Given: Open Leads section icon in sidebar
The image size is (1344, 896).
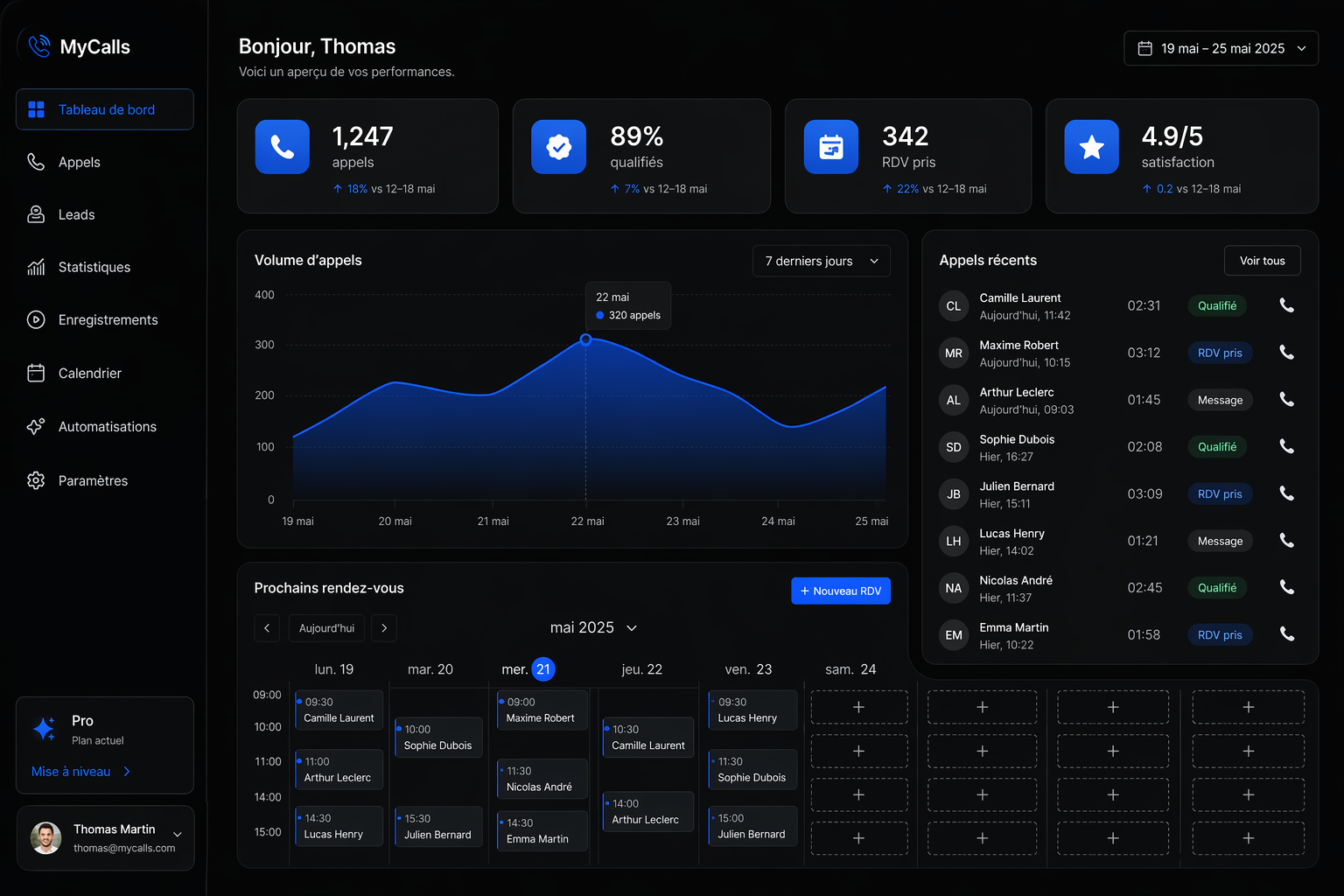Looking at the screenshot, I should [x=36, y=214].
